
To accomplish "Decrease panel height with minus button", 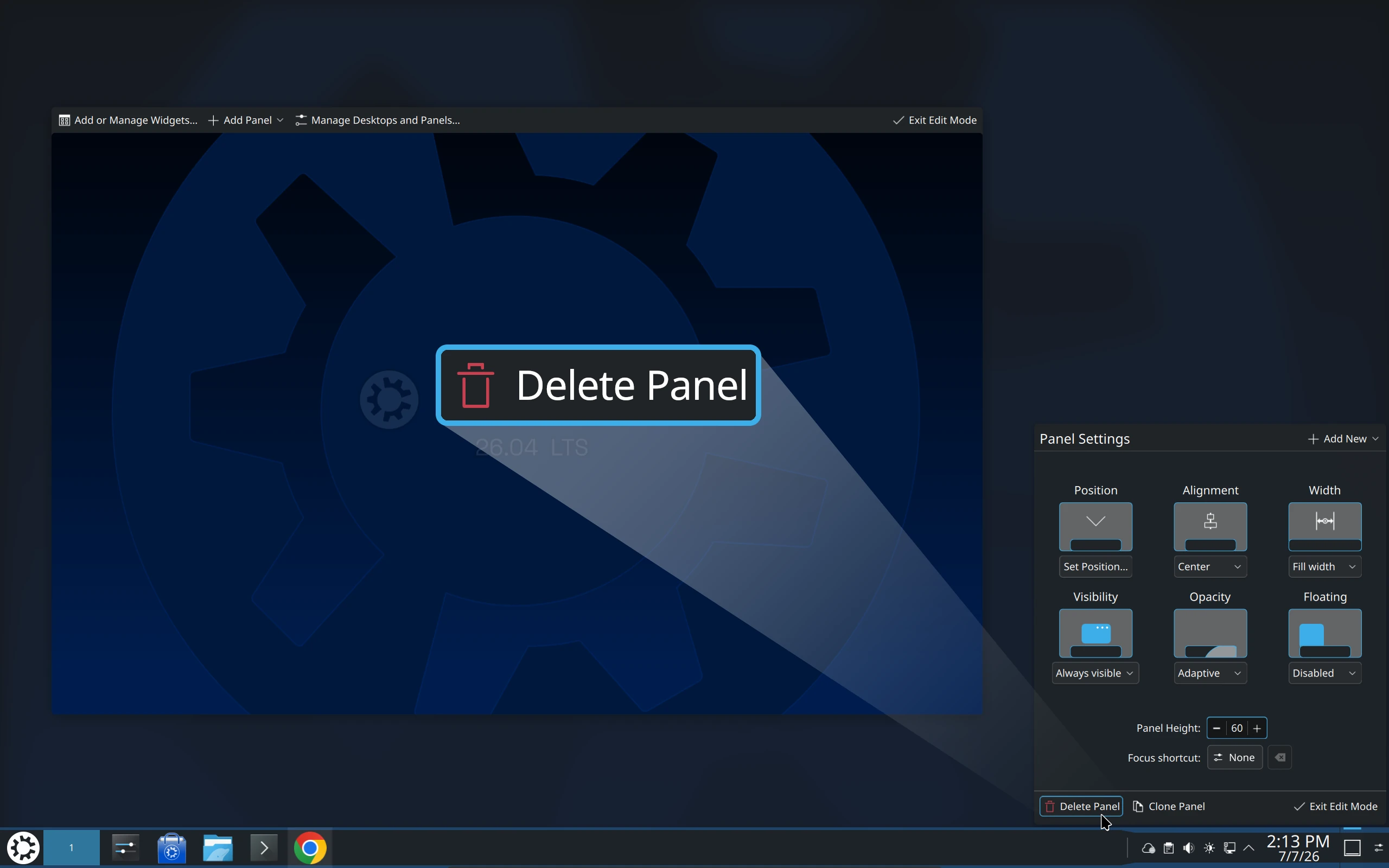I will 1216,728.
